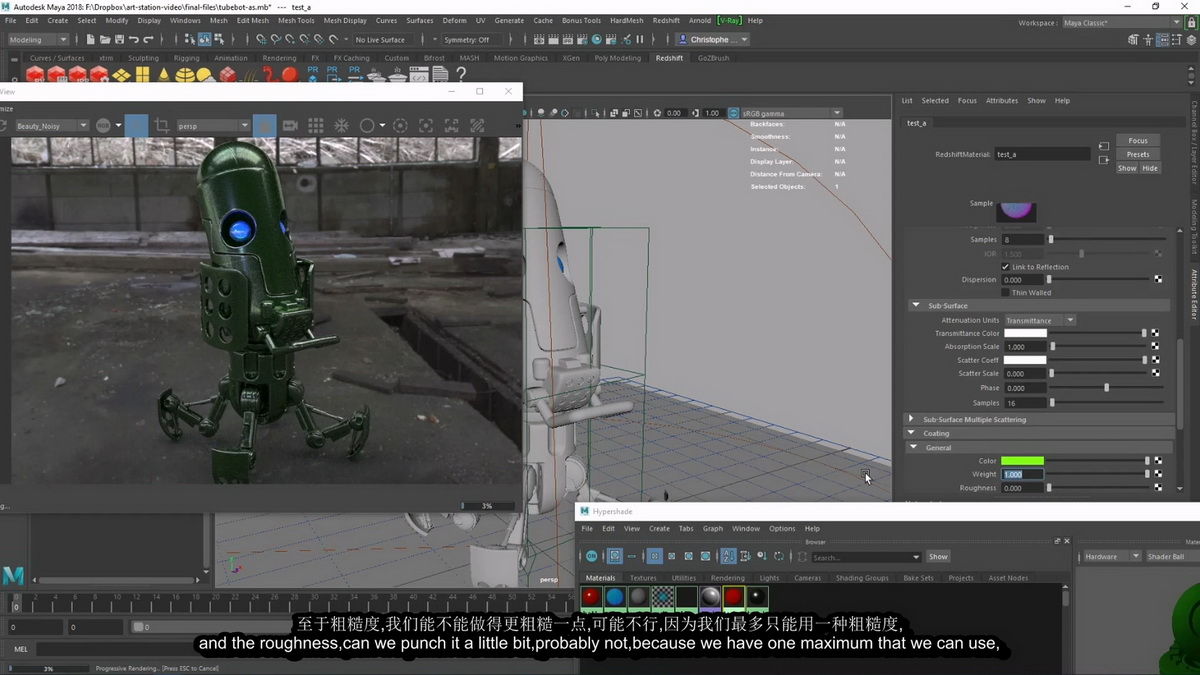Open the Hardware renderer dropdown
Image resolution: width=1200 pixels, height=675 pixels.
pos(1111,556)
